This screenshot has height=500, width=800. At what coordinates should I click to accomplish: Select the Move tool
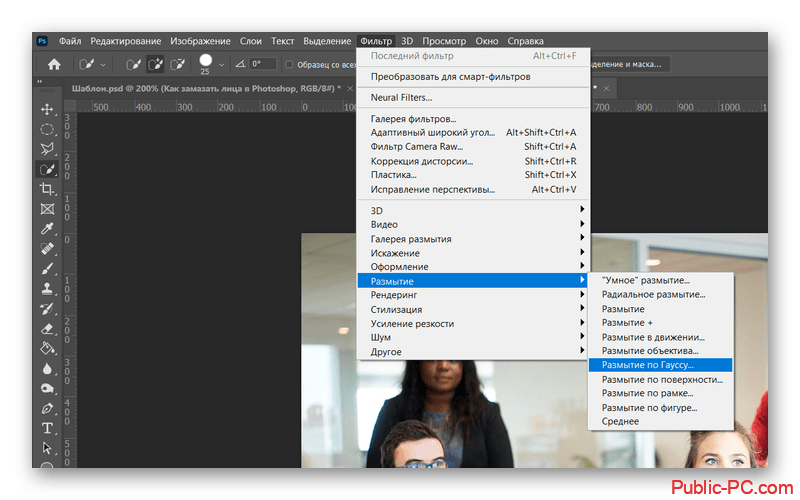(47, 108)
